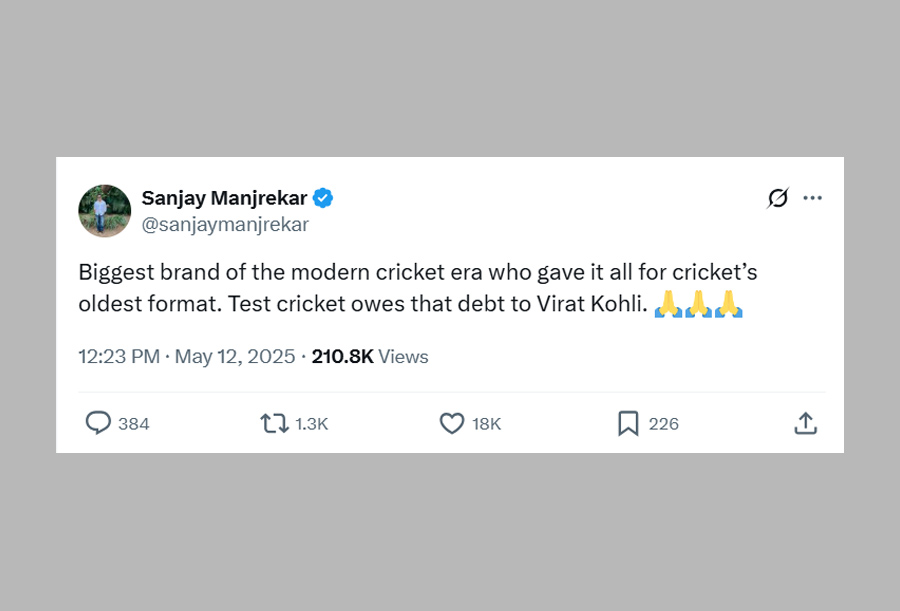Open the three-dot more options menu
Image resolution: width=900 pixels, height=611 pixels.
[x=812, y=198]
